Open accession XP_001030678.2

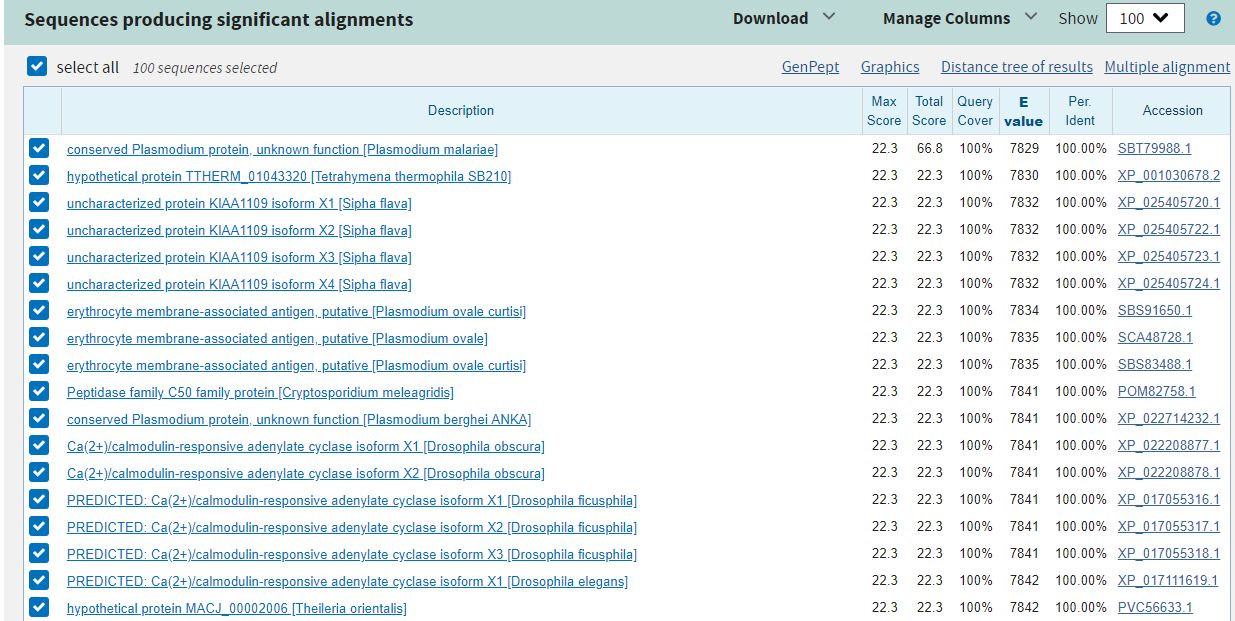(1169, 175)
